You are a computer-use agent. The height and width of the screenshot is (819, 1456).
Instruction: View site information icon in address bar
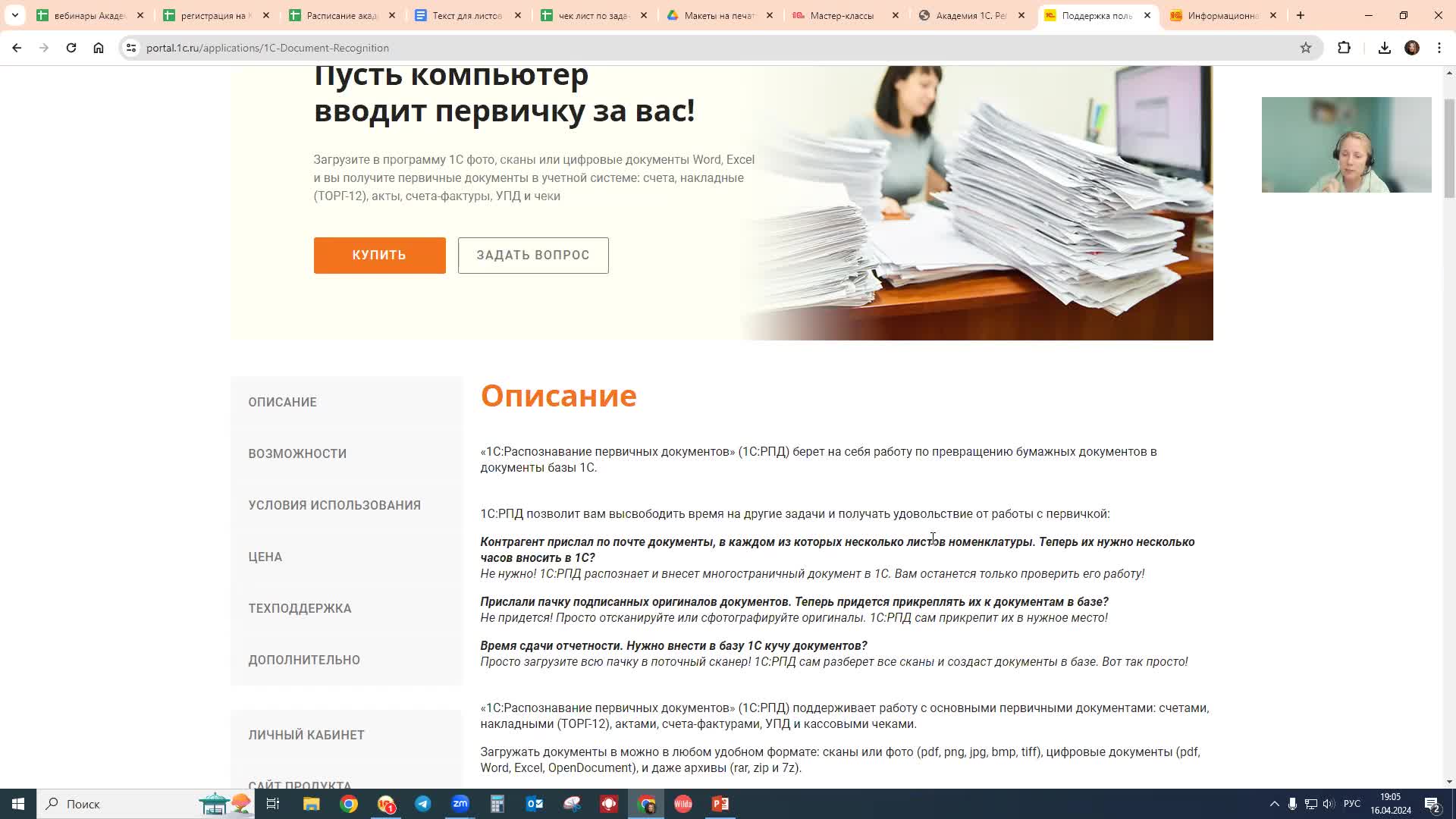(x=131, y=48)
